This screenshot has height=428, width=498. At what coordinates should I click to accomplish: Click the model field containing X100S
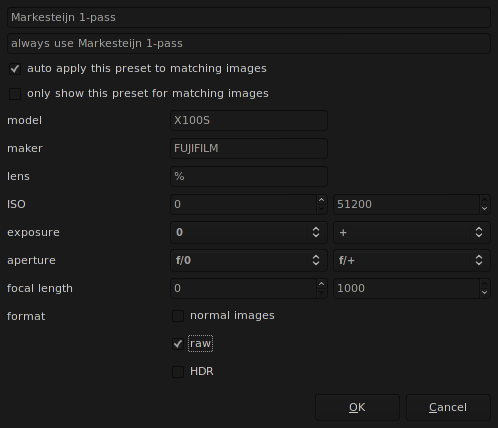[x=249, y=120]
